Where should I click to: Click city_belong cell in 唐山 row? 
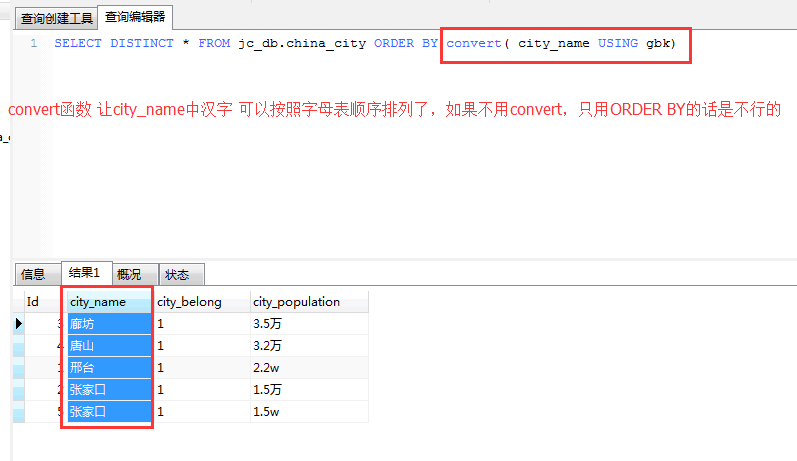(x=202, y=346)
